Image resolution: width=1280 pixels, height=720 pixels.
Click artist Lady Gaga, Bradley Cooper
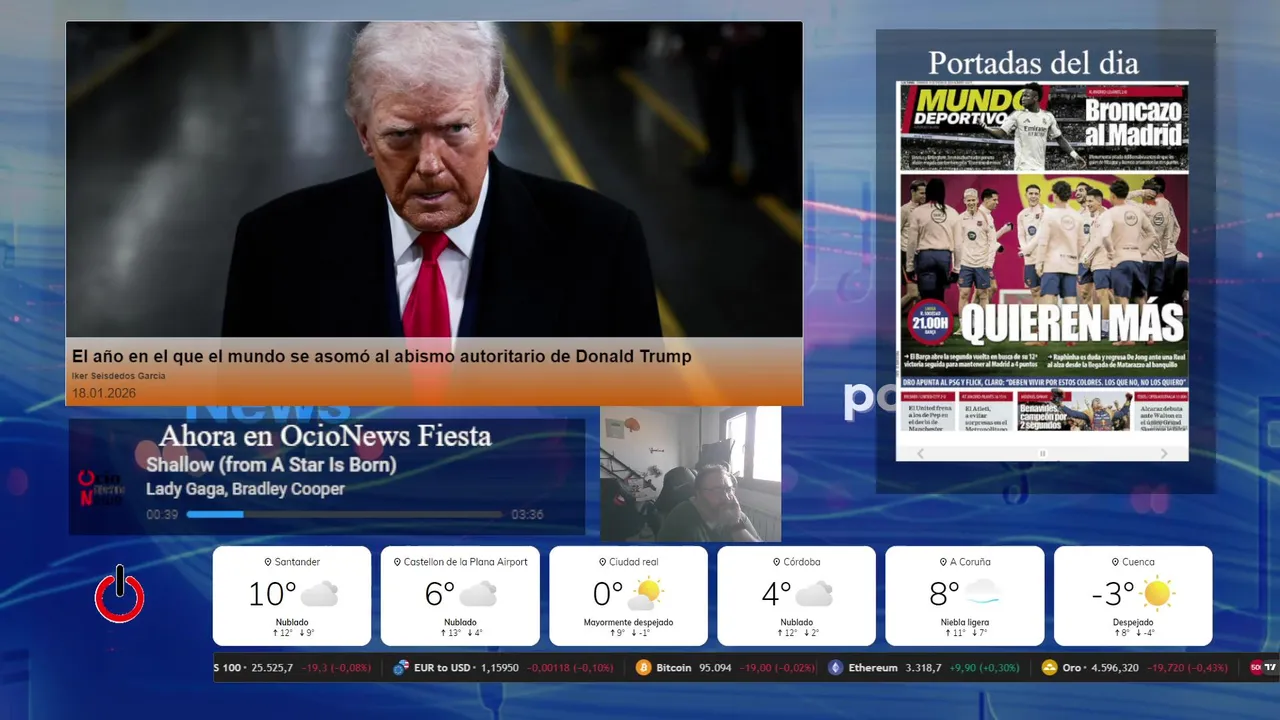coord(245,489)
